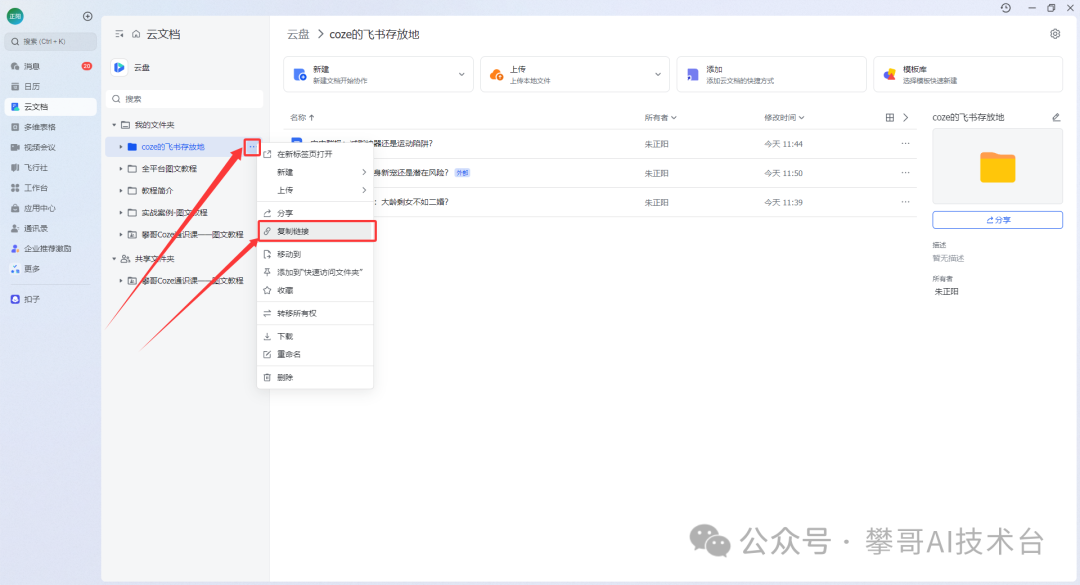The height and width of the screenshot is (585, 1080).
Task: Open 上传 submenu in context menu
Action: pyautogui.click(x=315, y=190)
